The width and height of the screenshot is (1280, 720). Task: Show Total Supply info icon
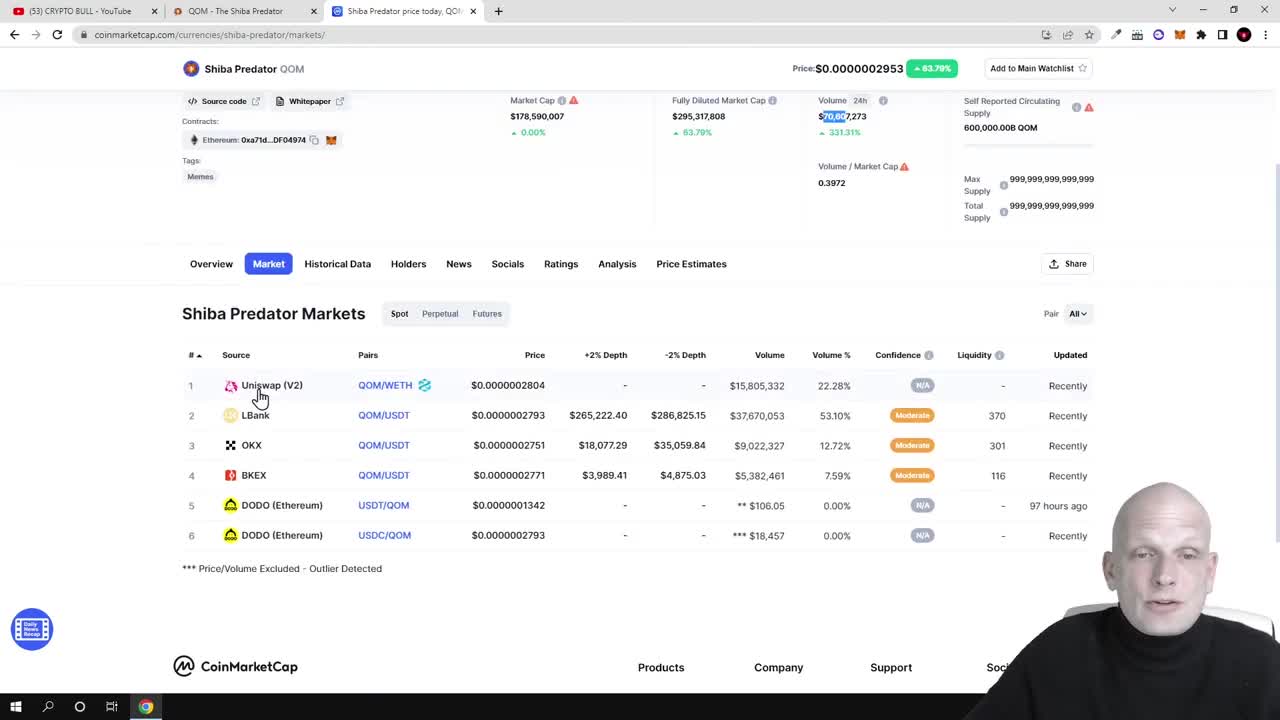[1003, 212]
